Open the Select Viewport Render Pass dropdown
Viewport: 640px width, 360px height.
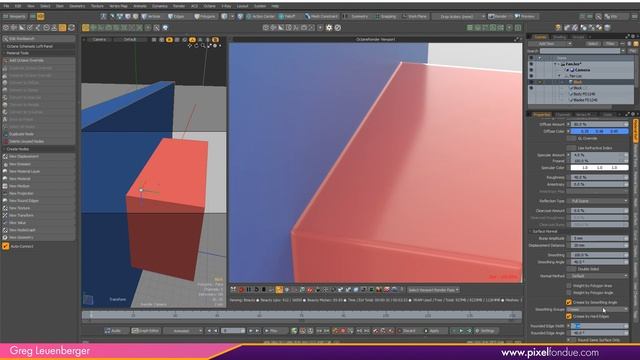pos(433,290)
